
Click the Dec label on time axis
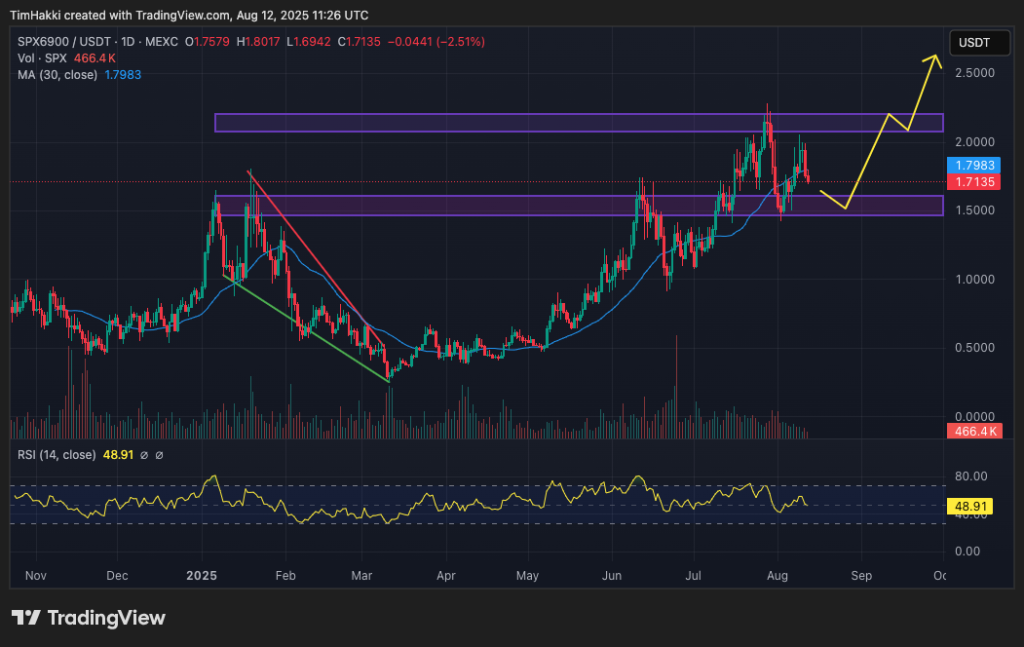117,576
